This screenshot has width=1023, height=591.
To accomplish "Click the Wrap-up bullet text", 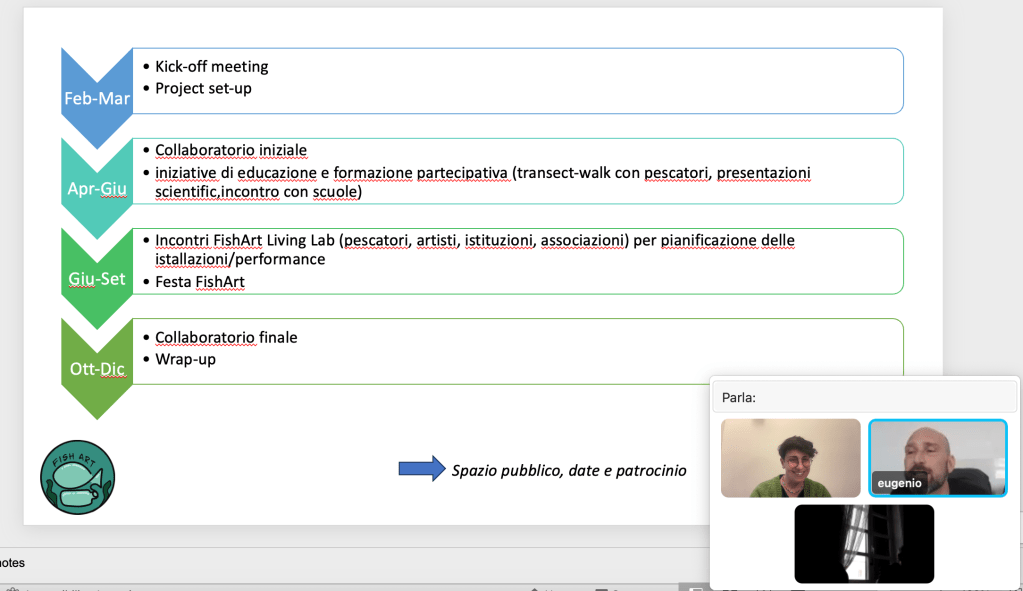I will pyautogui.click(x=185, y=358).
